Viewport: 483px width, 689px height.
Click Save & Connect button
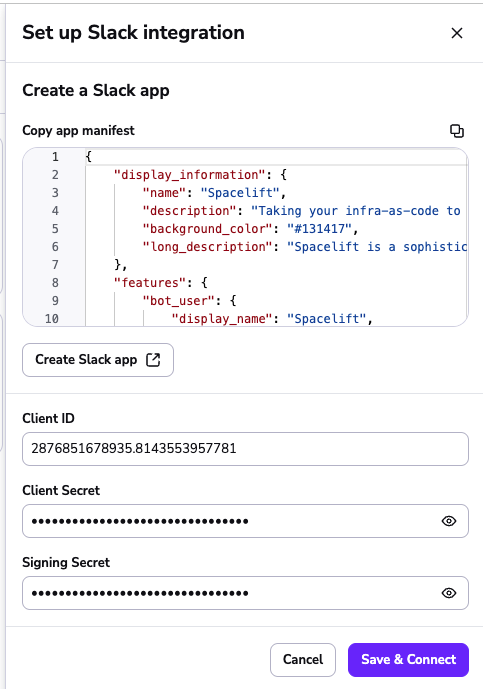(408, 660)
